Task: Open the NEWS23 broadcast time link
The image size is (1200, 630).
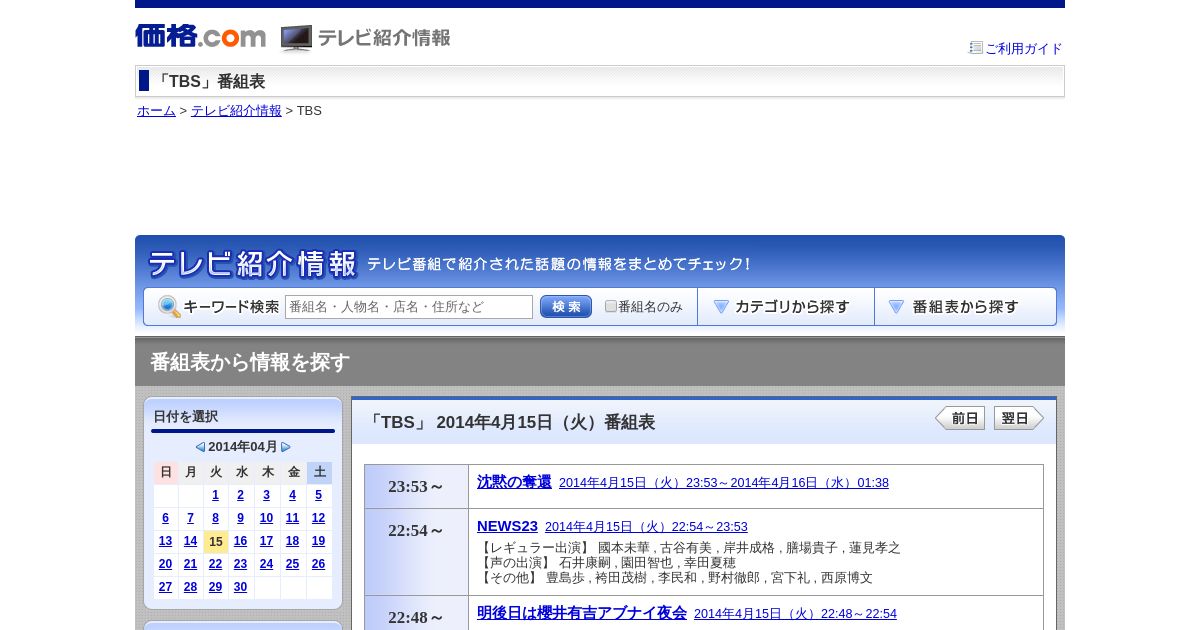Action: click(646, 527)
